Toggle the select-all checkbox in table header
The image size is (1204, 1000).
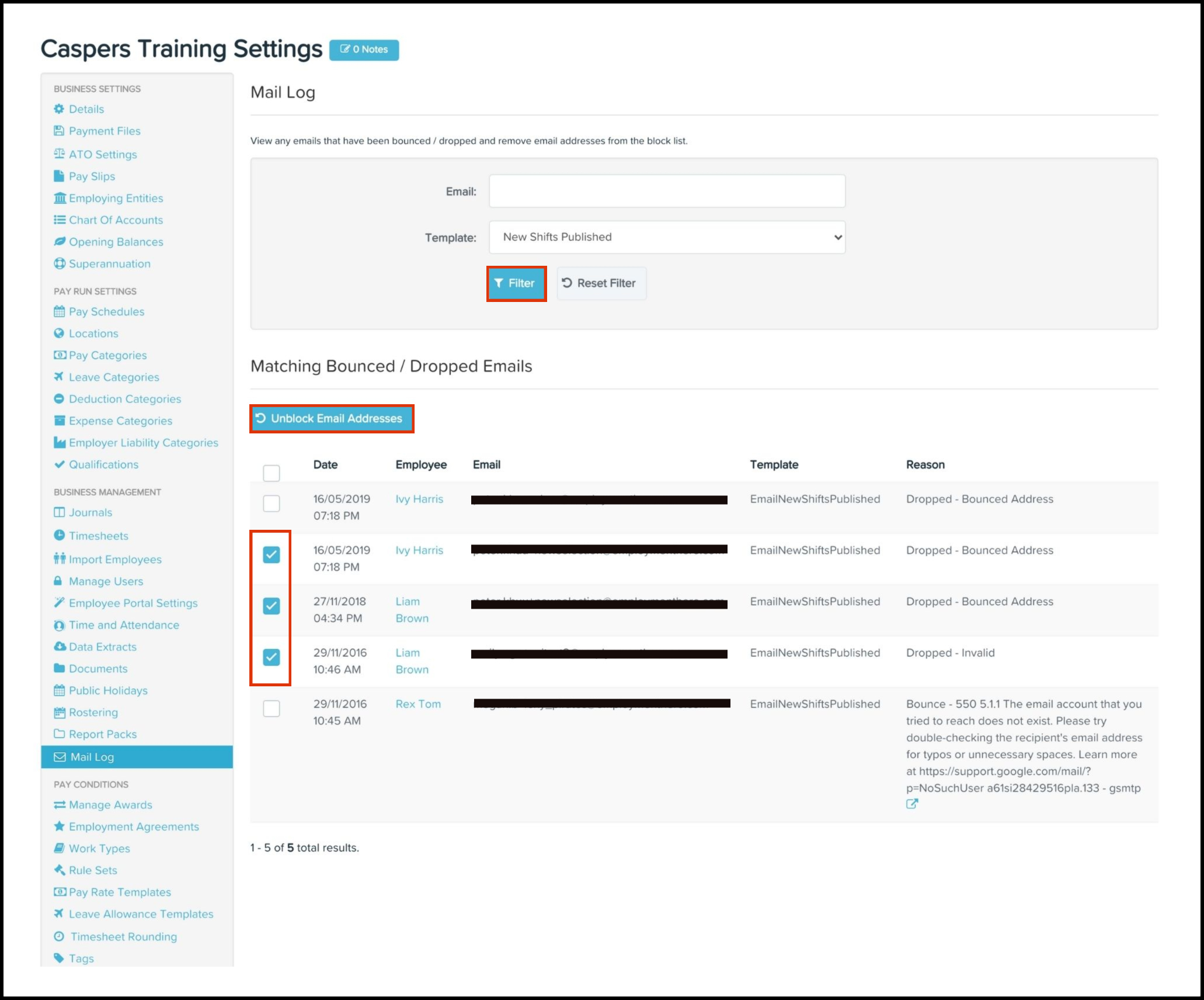(x=272, y=473)
